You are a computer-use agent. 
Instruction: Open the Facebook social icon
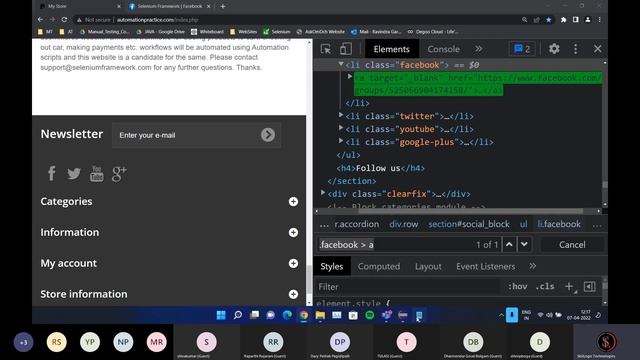coord(51,173)
